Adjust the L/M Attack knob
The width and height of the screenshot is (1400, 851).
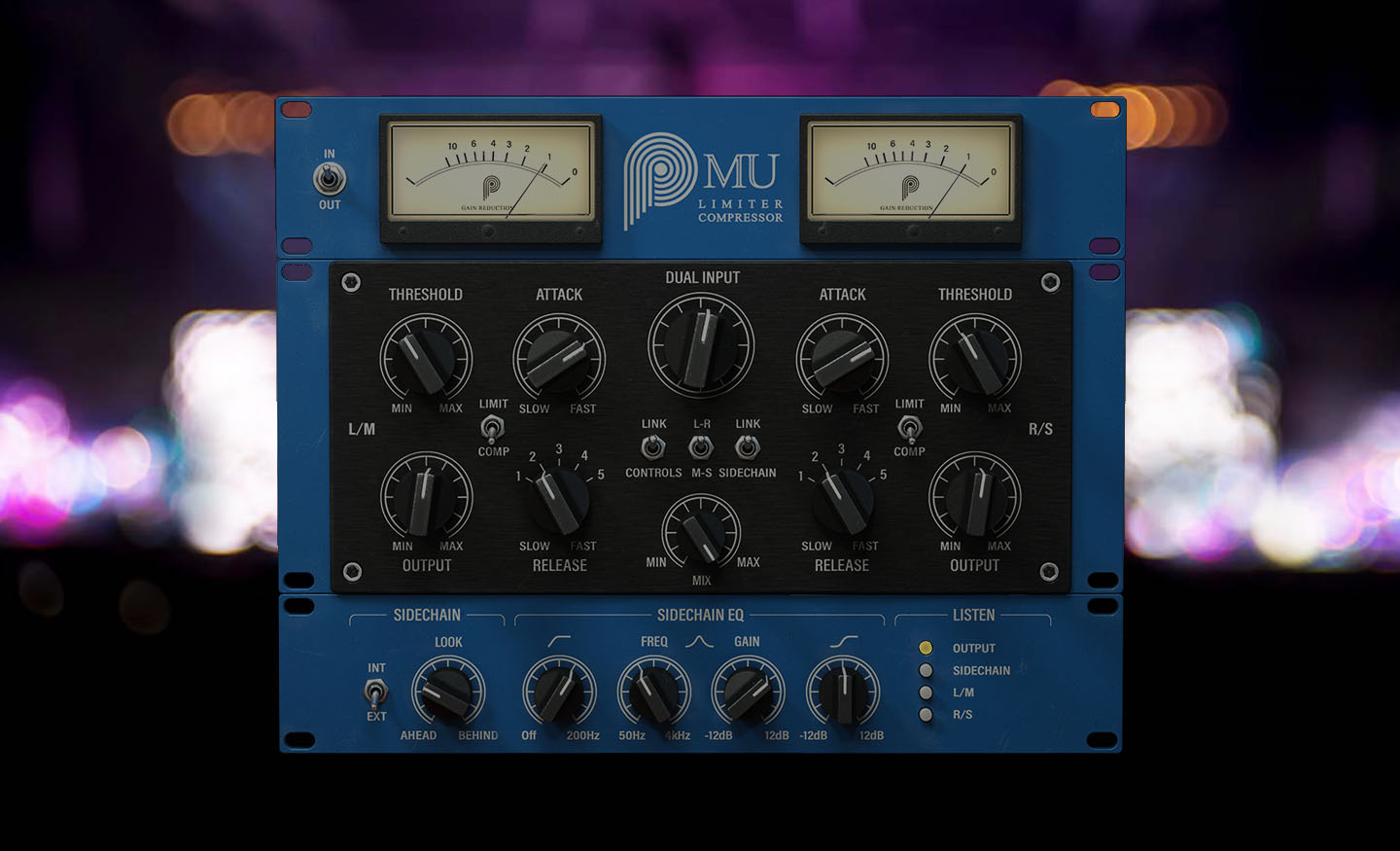tap(558, 359)
